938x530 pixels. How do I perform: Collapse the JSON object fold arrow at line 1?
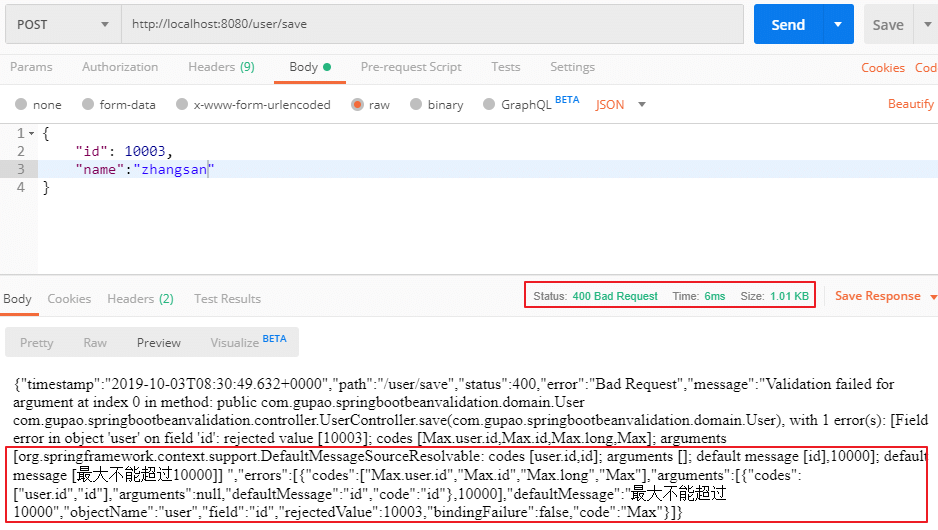pyautogui.click(x=32, y=133)
